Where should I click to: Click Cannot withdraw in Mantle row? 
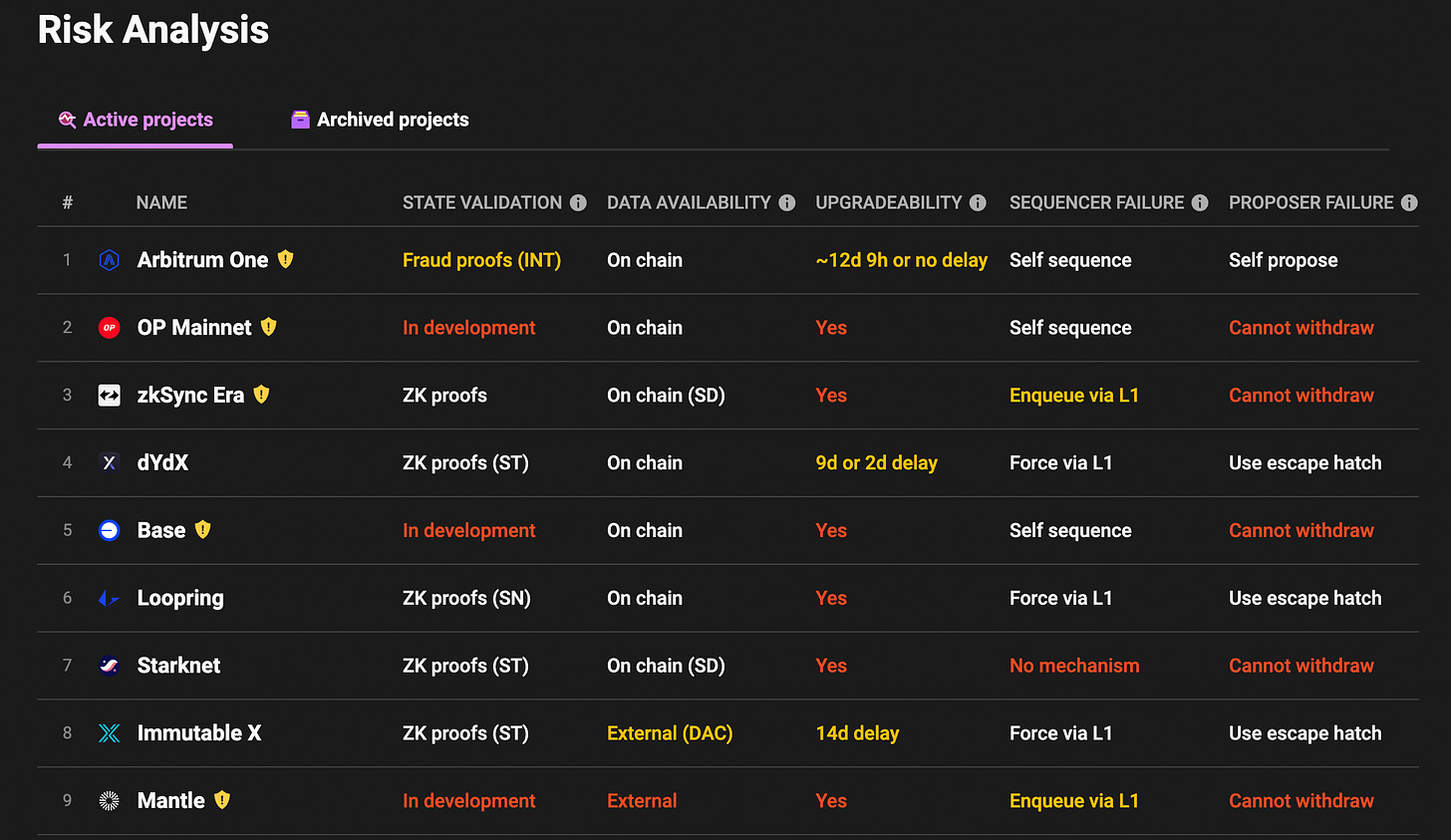click(x=1301, y=801)
